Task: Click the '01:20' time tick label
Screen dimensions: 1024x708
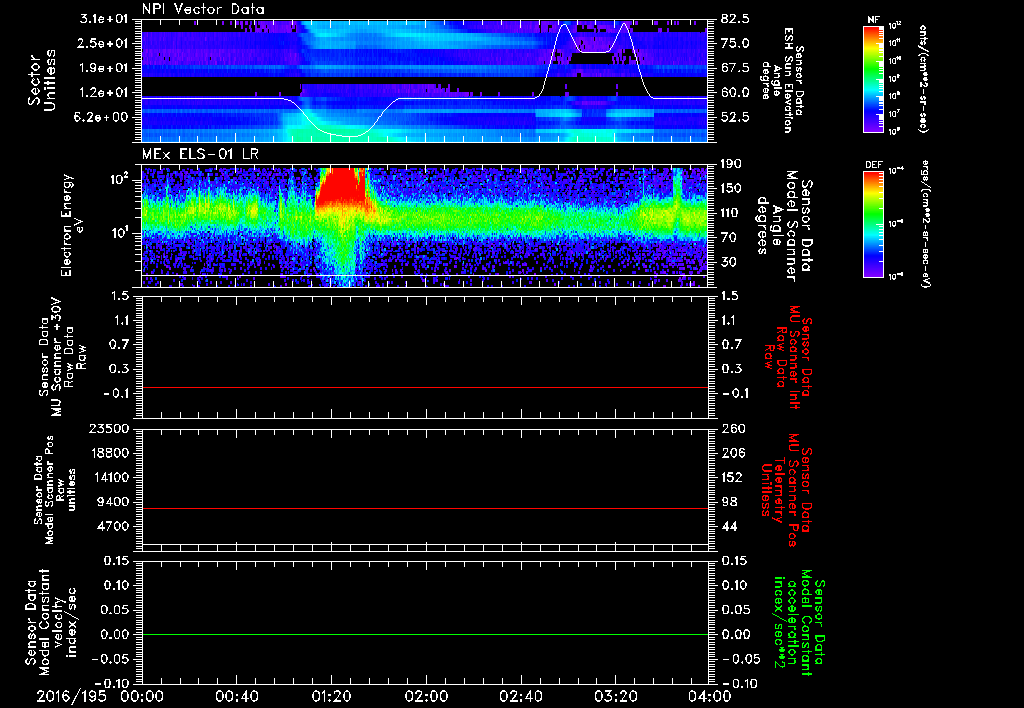Action: 331,696
